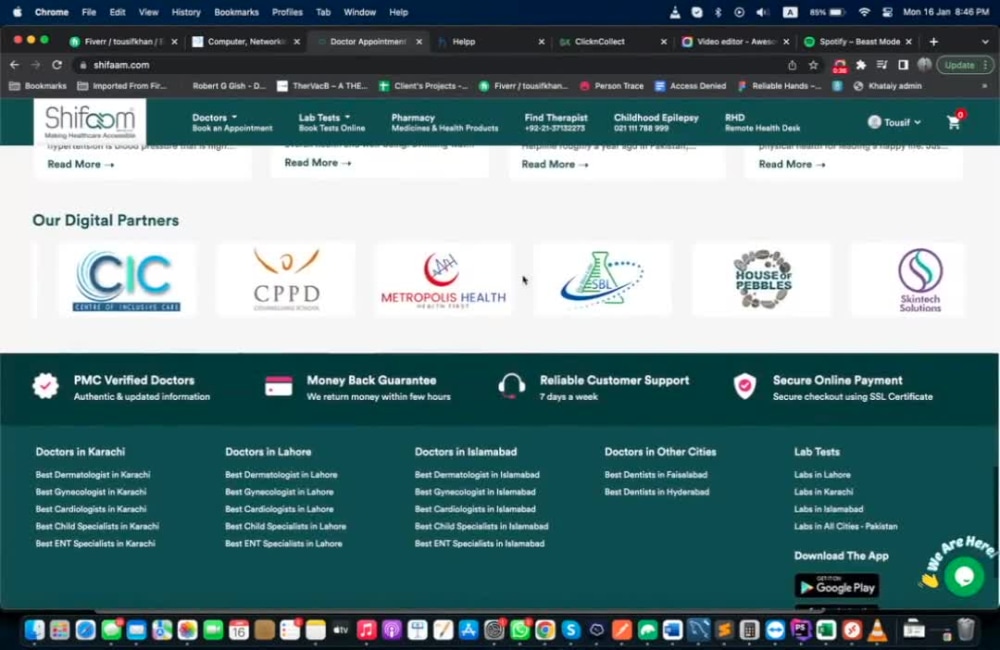This screenshot has height=650, width=1000.
Task: Open the House of Pebbles logo
Action: tap(763, 280)
